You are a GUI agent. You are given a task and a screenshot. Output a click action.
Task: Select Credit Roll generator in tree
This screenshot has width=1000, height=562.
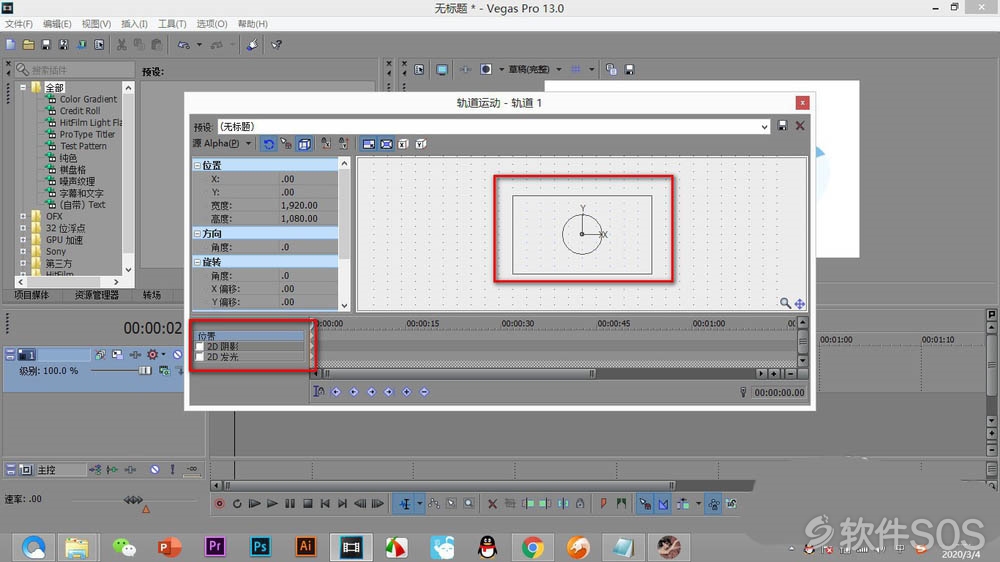(80, 111)
